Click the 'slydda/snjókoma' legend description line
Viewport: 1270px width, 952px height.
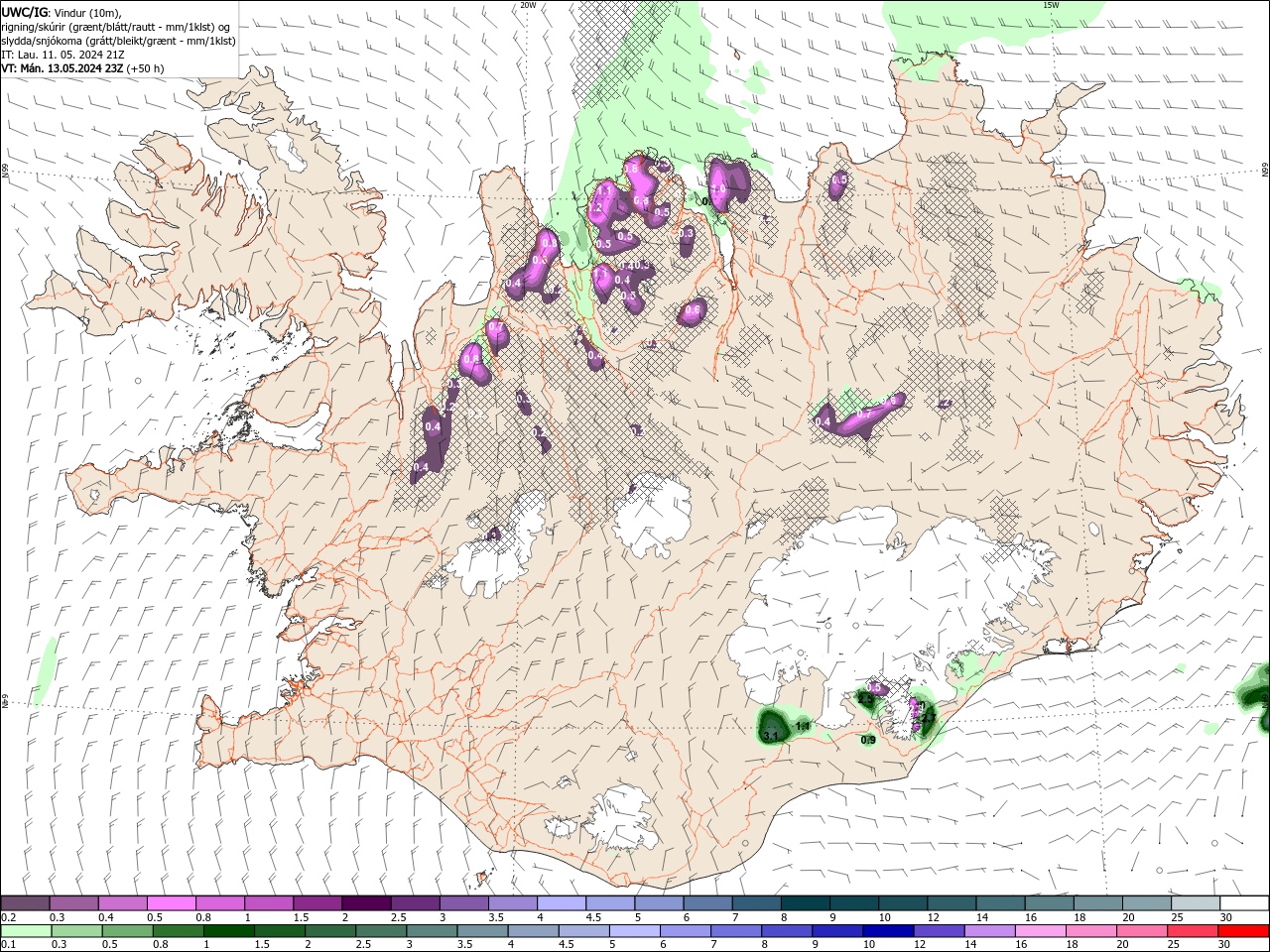tap(119, 41)
